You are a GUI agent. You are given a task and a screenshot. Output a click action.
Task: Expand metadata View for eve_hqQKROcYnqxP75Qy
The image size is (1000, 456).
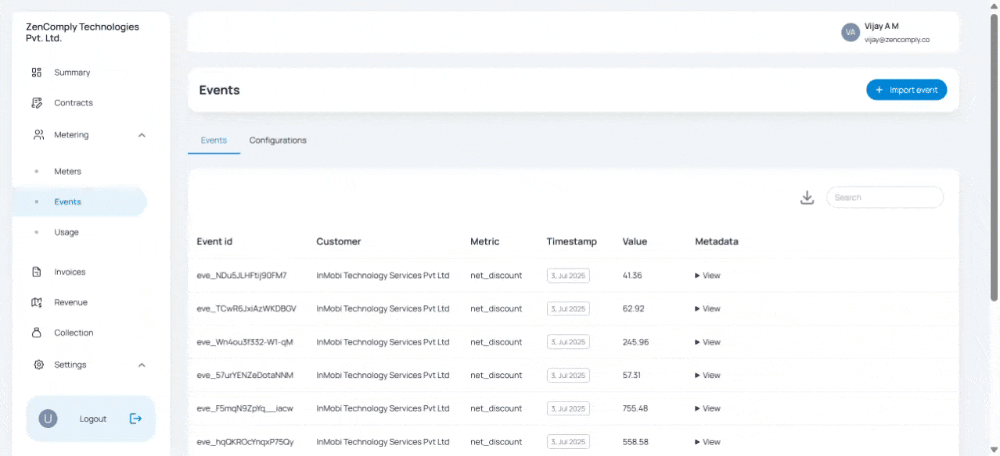click(707, 441)
